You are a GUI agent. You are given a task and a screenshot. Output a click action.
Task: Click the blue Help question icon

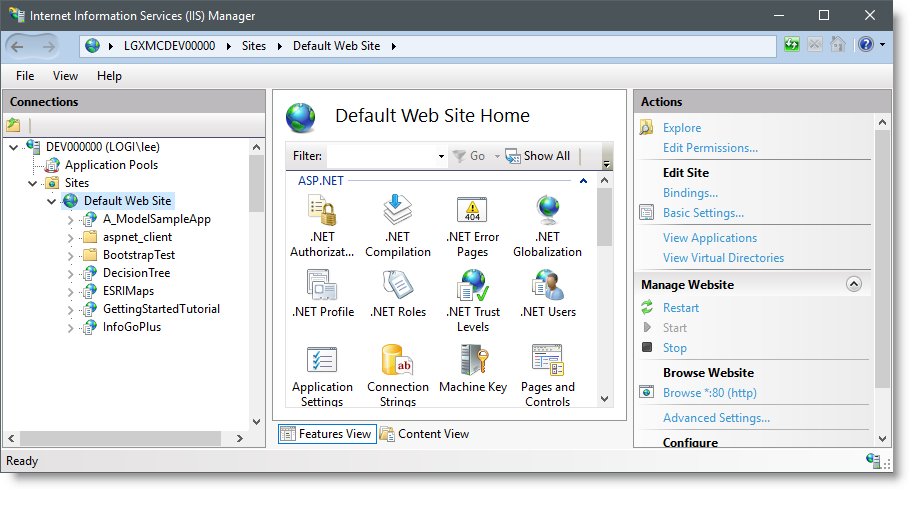866,45
